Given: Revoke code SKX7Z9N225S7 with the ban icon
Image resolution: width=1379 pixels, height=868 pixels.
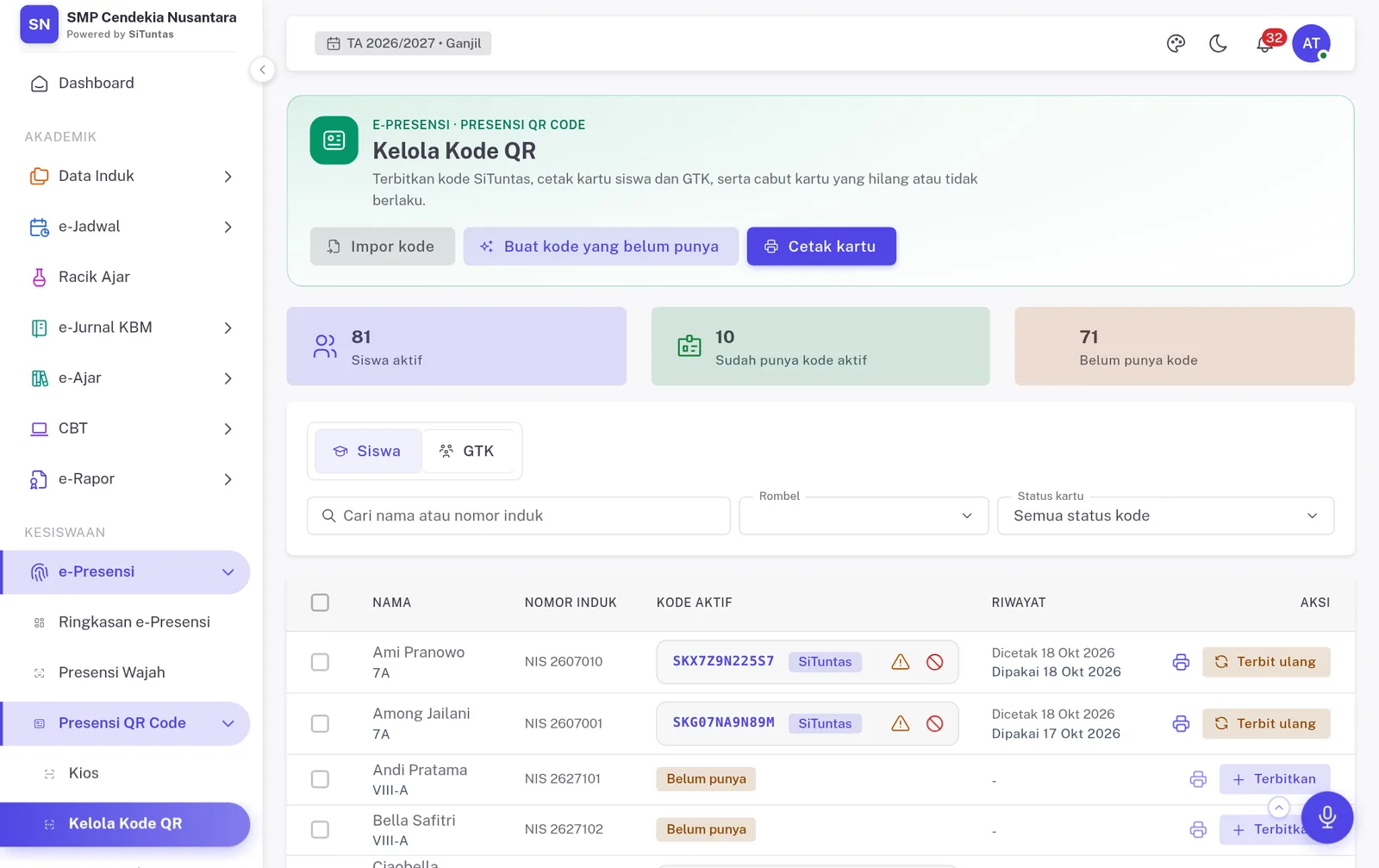Looking at the screenshot, I should [x=935, y=662].
